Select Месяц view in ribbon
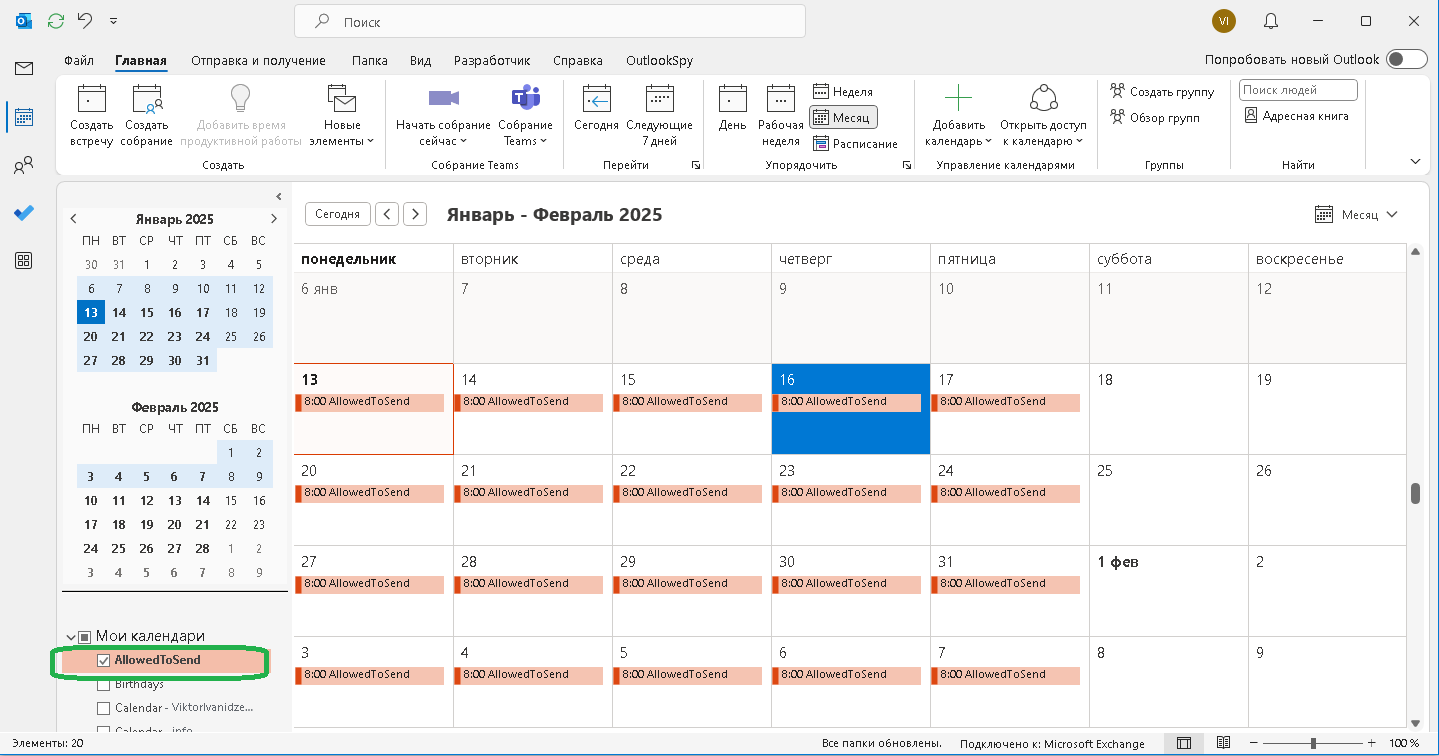This screenshot has width=1439, height=756. click(843, 117)
